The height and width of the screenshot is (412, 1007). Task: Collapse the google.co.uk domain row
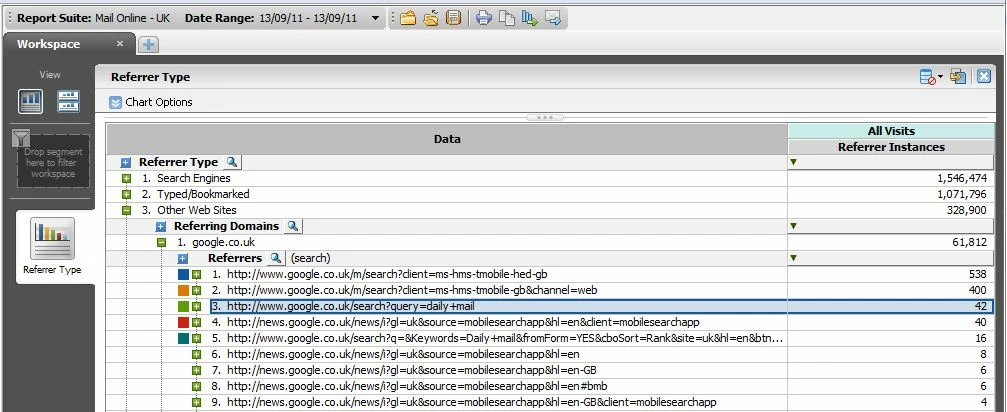tap(162, 243)
